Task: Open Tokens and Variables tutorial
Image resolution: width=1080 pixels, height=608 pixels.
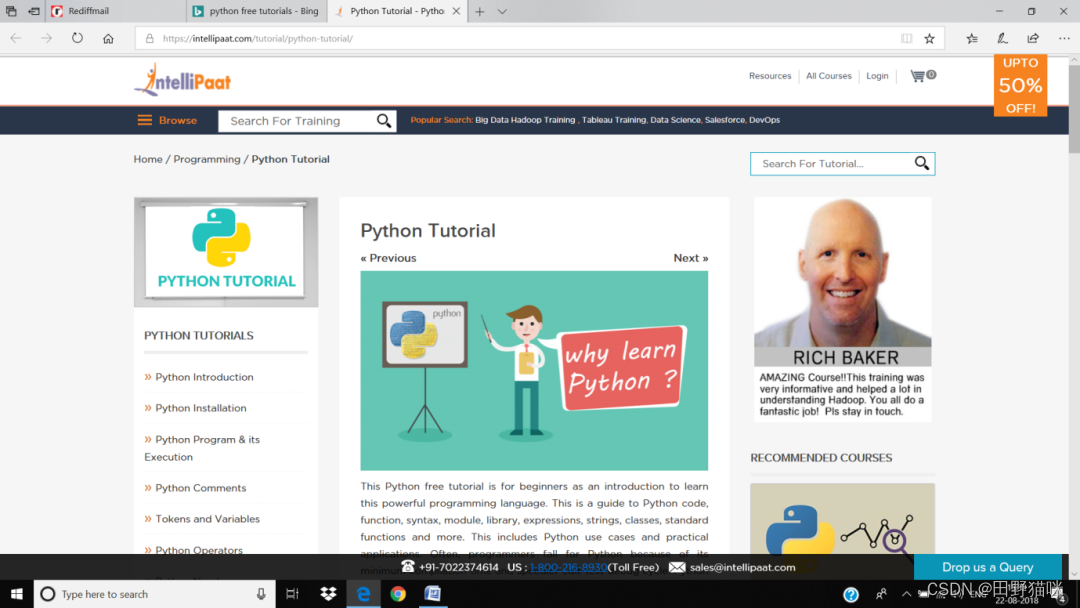Action: point(207,518)
